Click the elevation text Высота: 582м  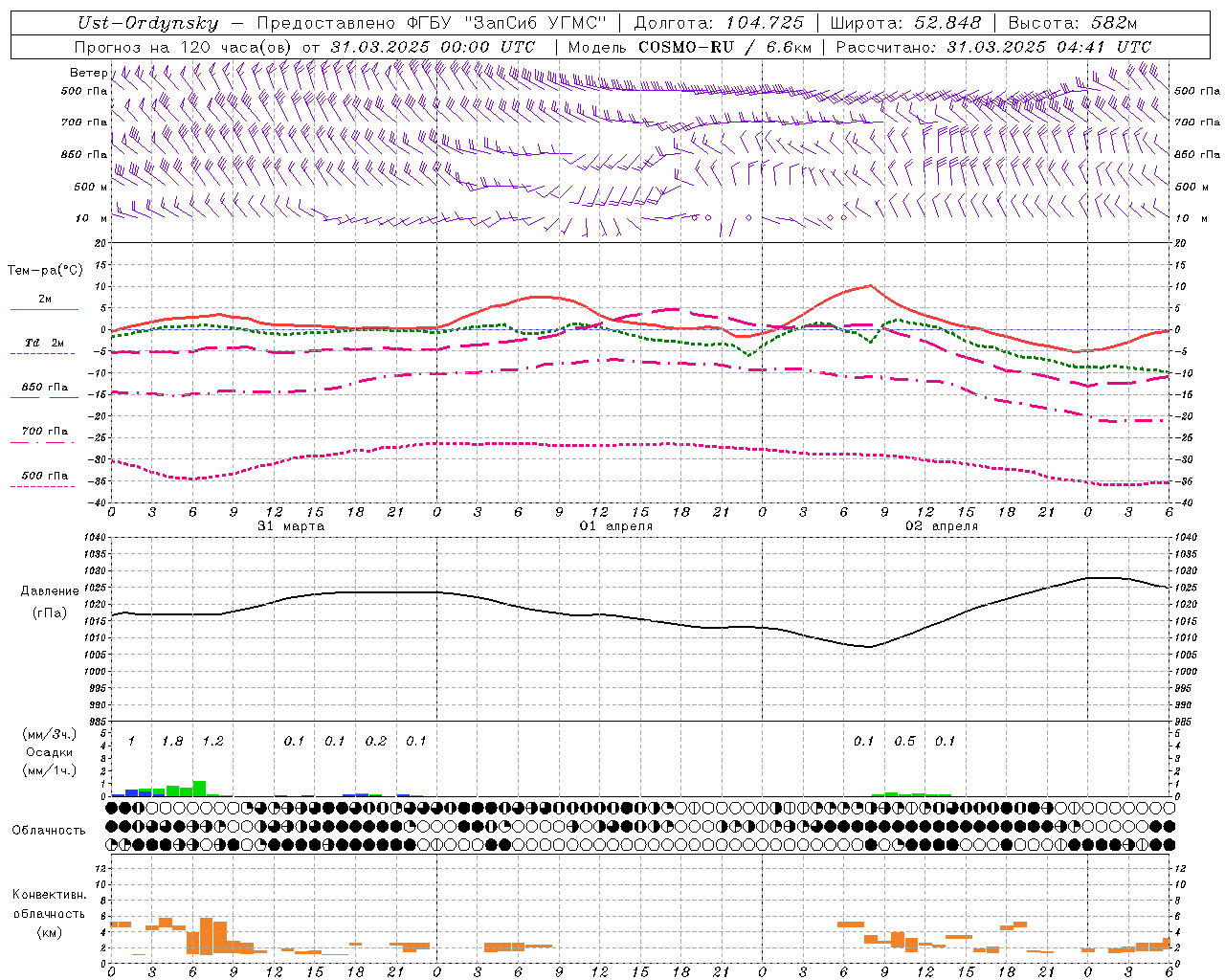pos(1073,23)
